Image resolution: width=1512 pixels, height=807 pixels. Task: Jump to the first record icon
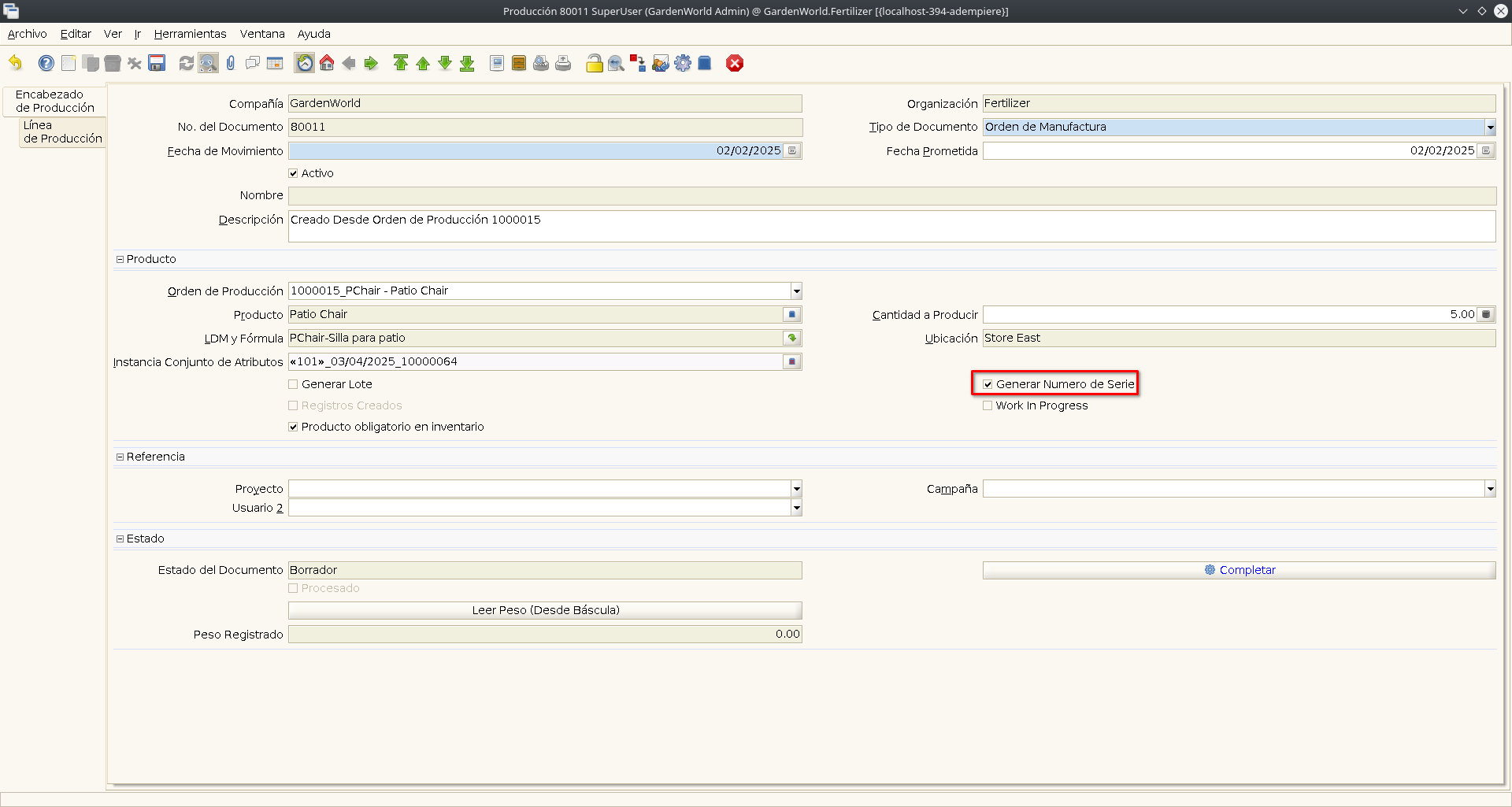click(401, 63)
